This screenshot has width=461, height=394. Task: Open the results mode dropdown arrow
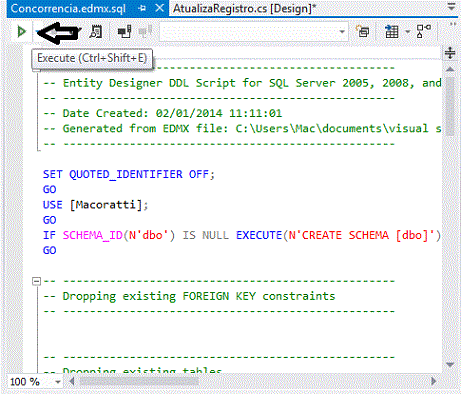(407, 32)
